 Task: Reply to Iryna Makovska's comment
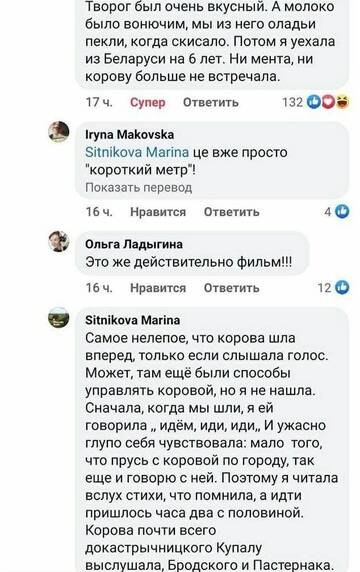232,212
